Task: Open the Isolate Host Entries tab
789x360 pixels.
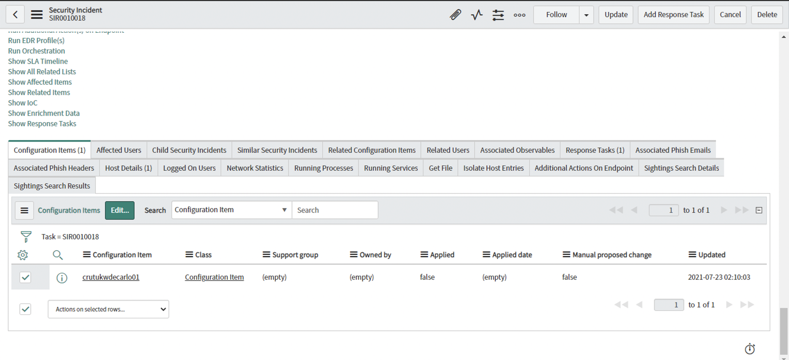Action: pos(494,168)
